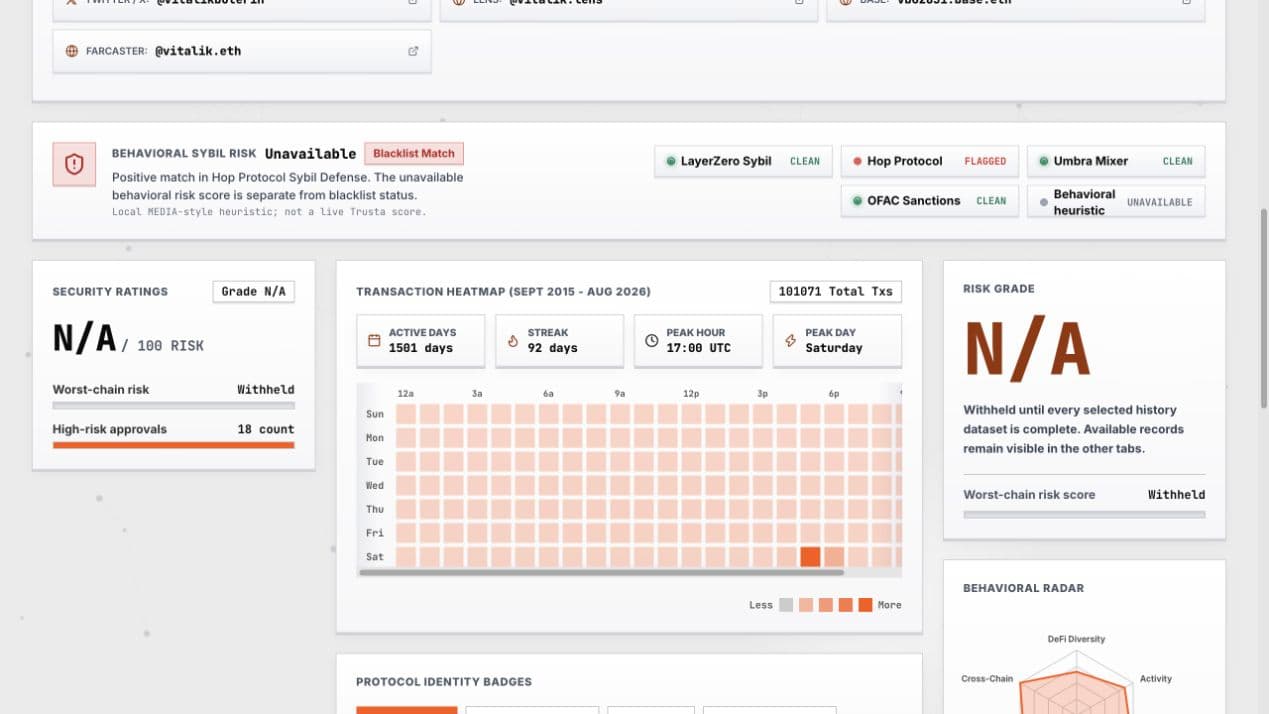Image resolution: width=1269 pixels, height=714 pixels.
Task: Click the Farcaster globe icon
Action: click(x=72, y=51)
